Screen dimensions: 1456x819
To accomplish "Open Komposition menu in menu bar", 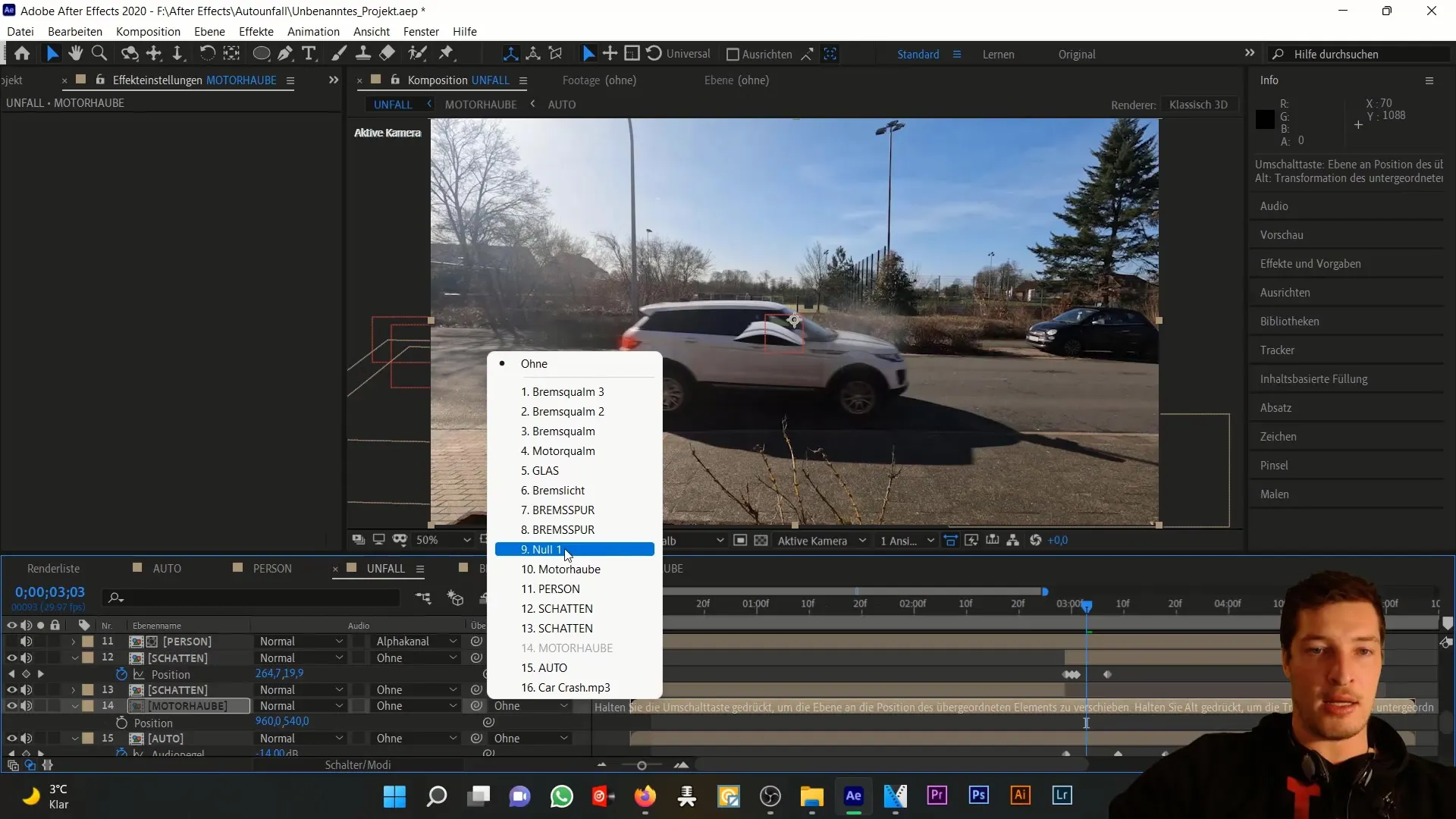I will click(x=147, y=31).
